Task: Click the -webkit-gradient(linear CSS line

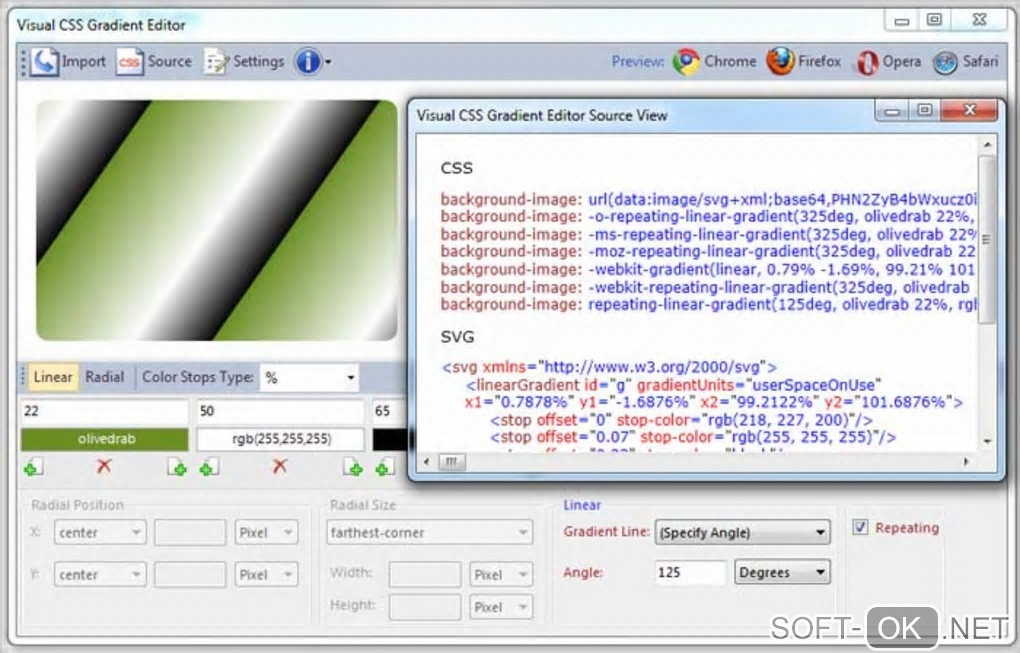Action: tap(708, 269)
